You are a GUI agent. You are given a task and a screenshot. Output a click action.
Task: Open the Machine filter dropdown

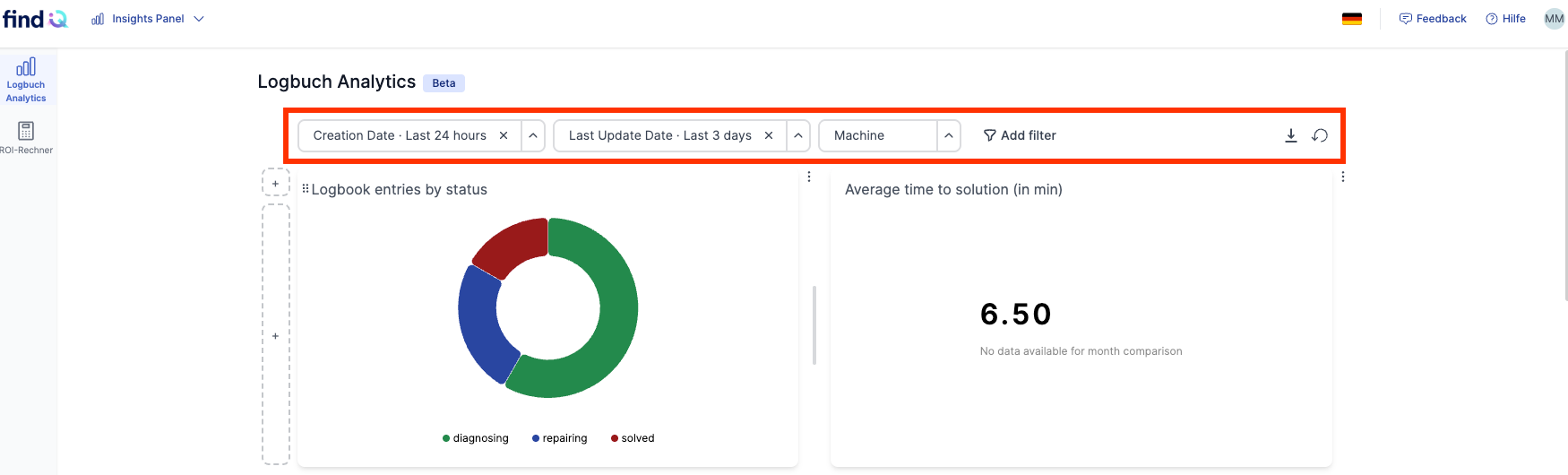890,135
